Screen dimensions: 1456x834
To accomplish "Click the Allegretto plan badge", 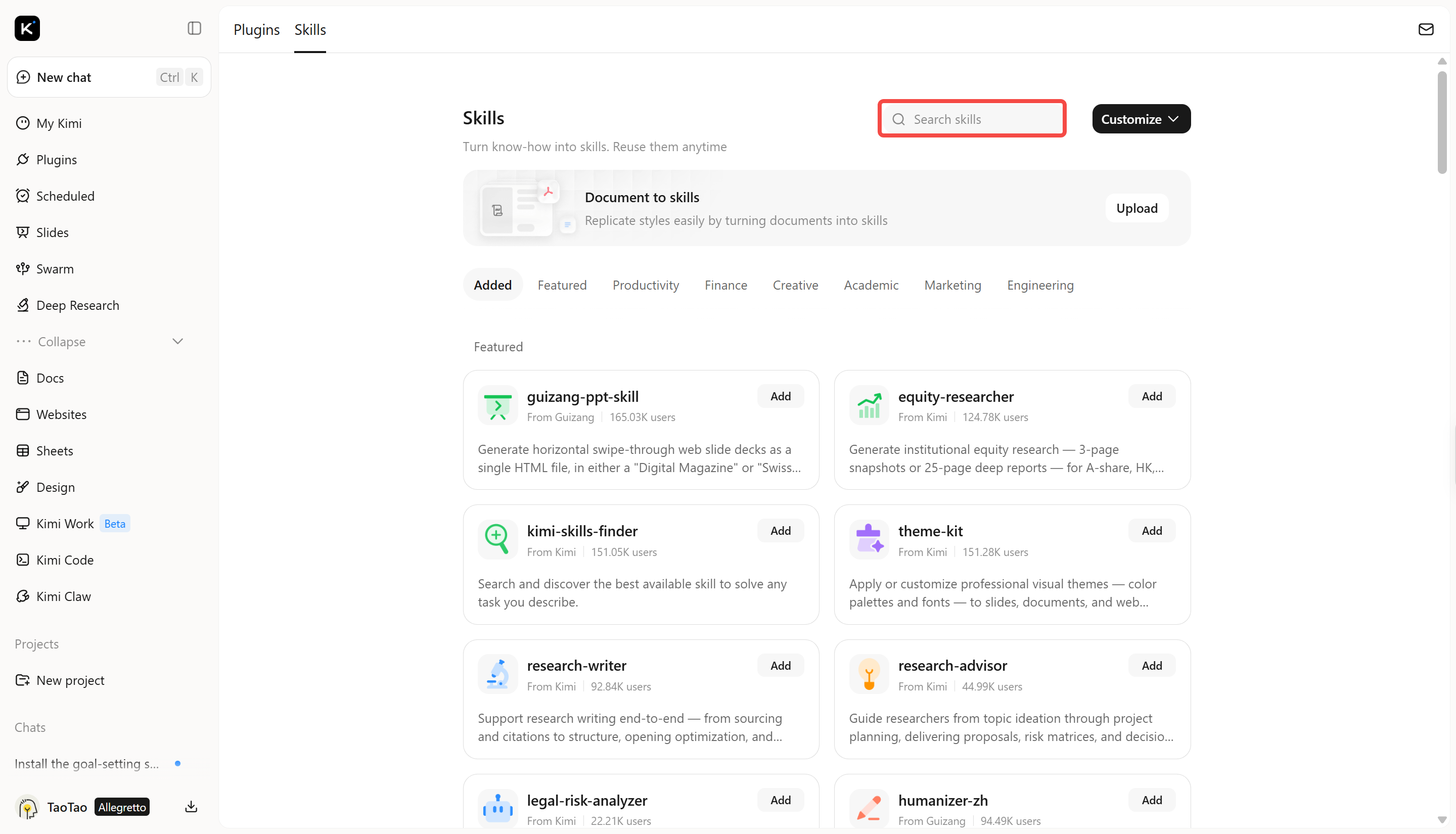I will 122,807.
